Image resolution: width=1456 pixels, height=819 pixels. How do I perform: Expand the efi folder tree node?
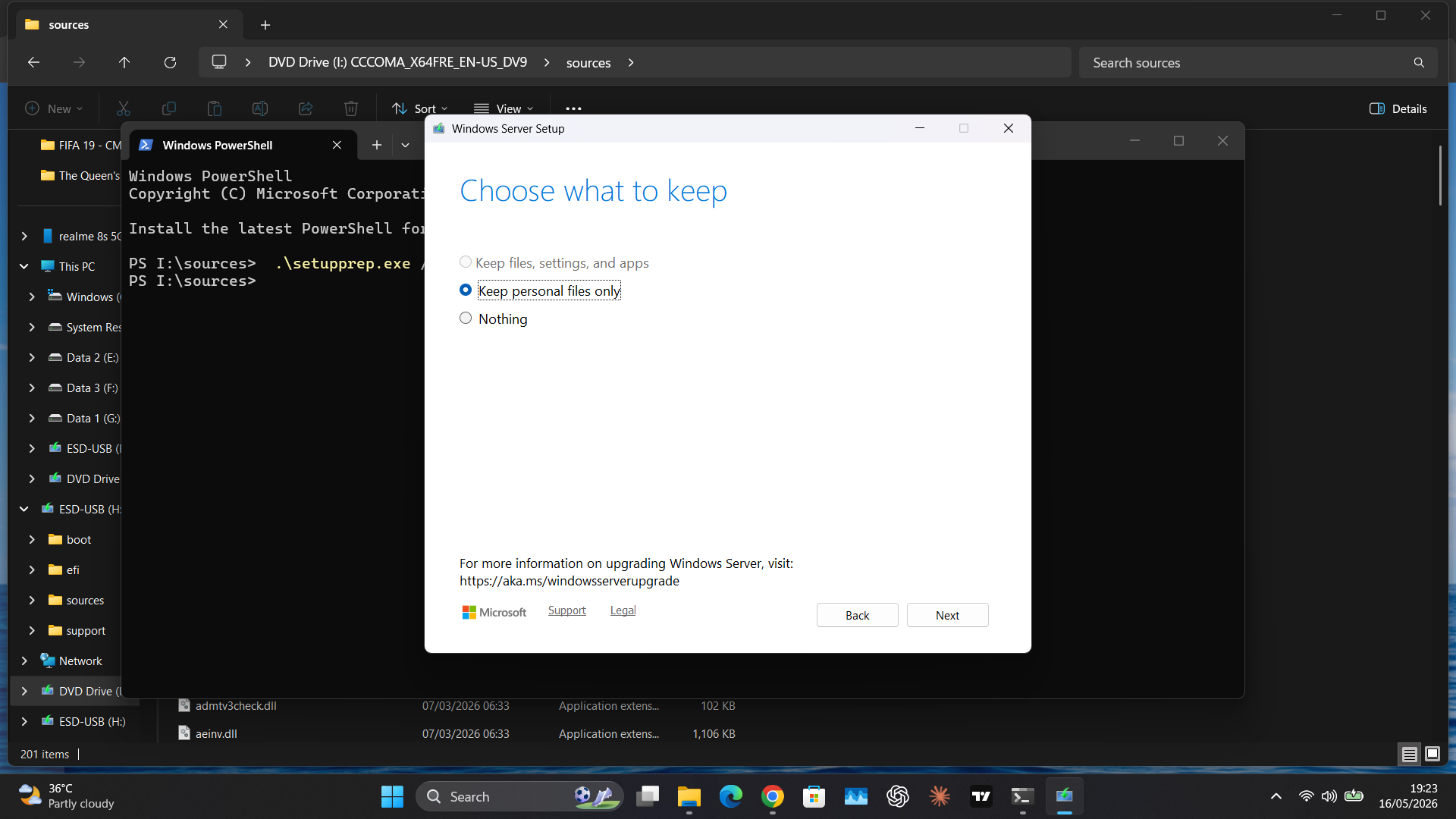click(x=32, y=570)
